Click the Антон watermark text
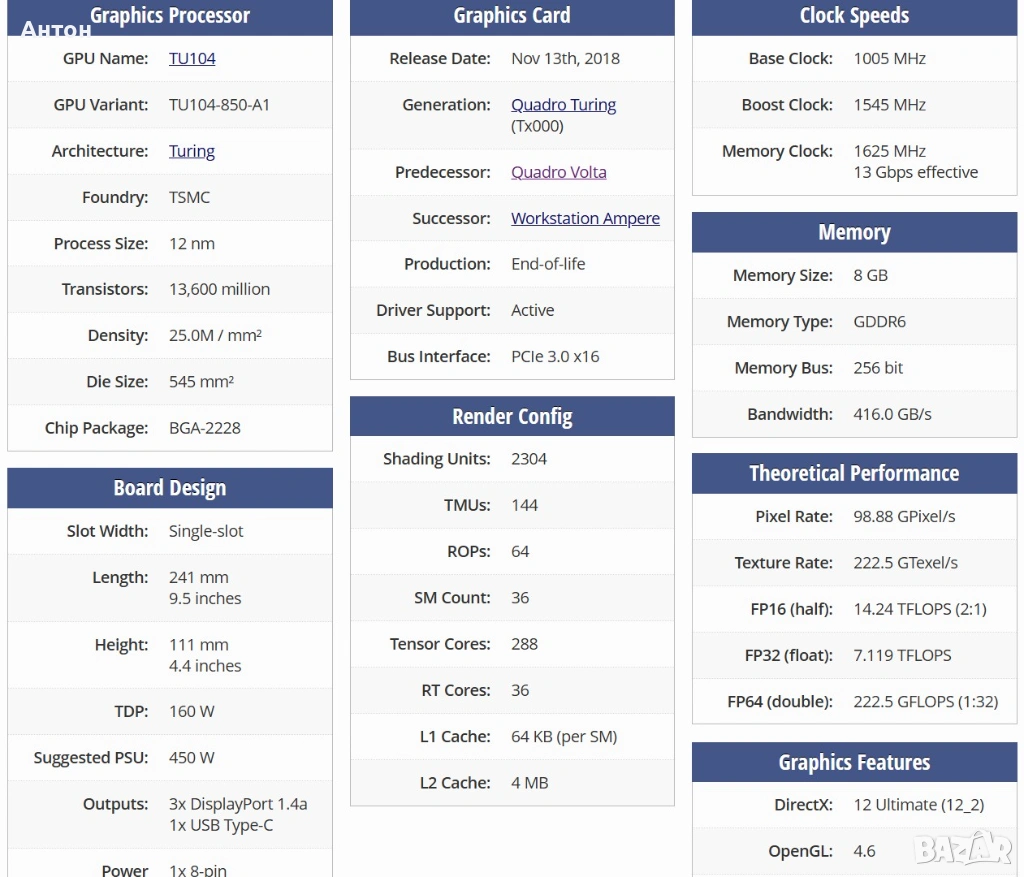 pyautogui.click(x=56, y=29)
